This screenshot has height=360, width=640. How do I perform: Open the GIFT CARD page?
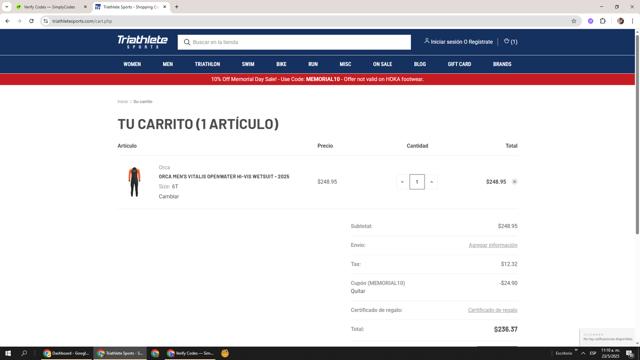pyautogui.click(x=459, y=64)
